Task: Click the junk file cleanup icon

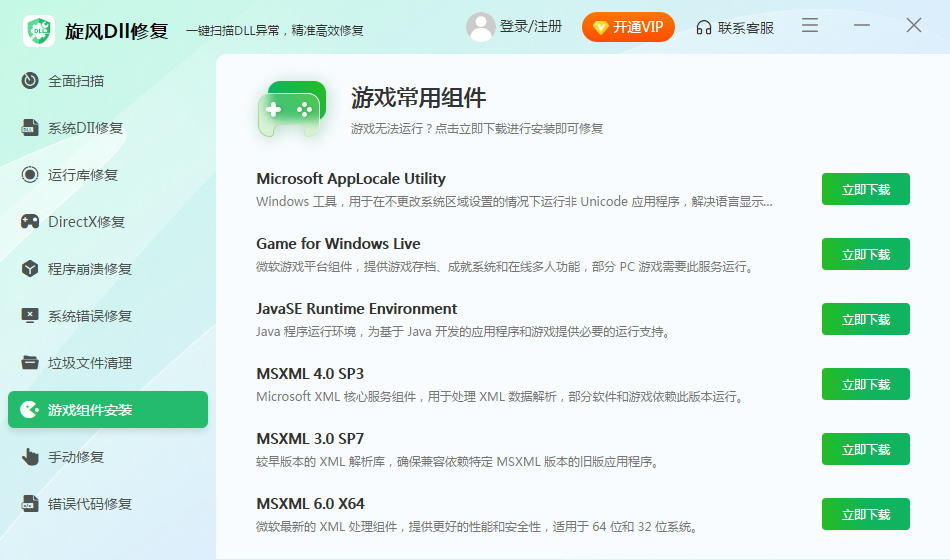Action: [x=30, y=363]
